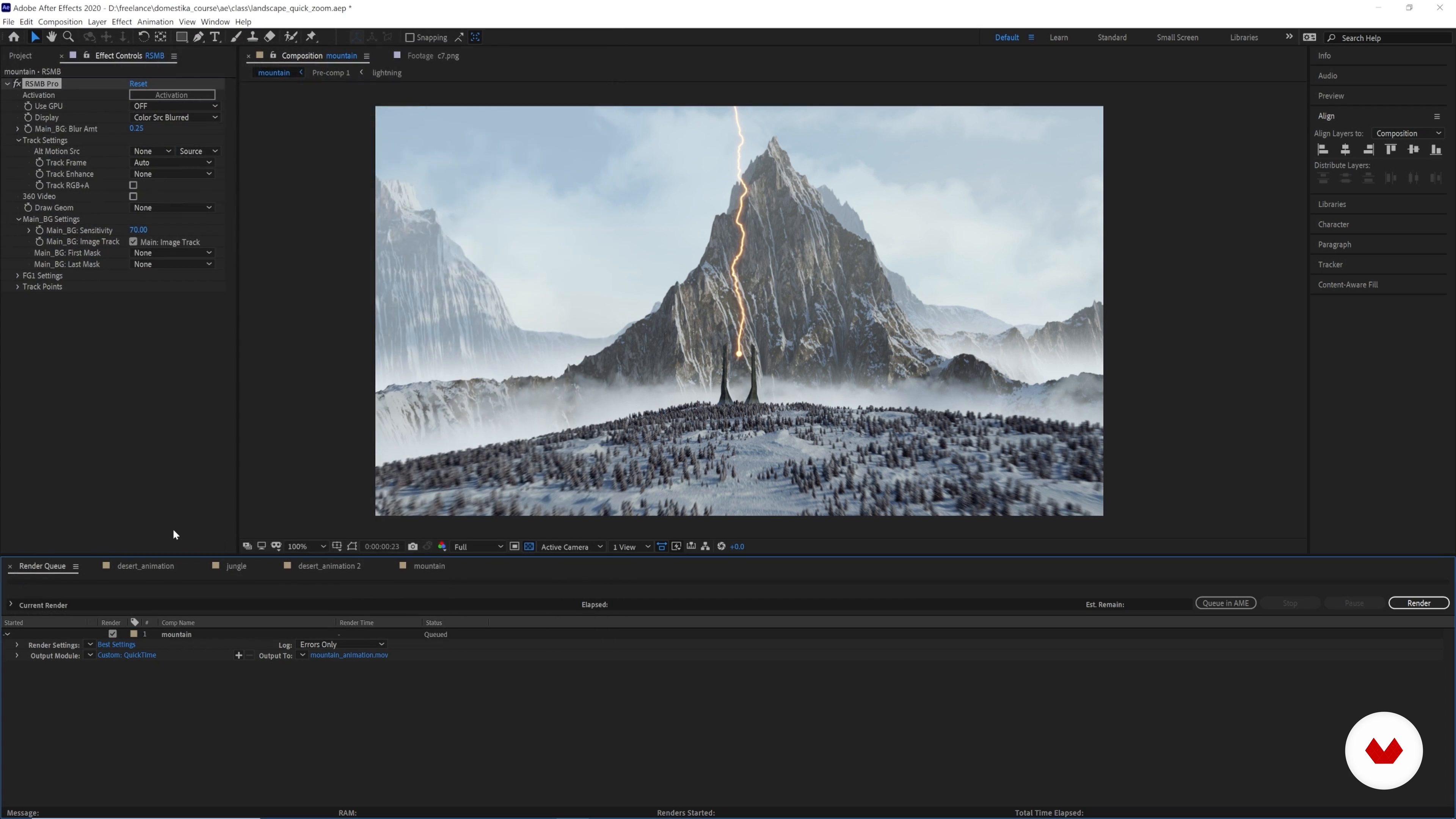
Task: Open the Show Channel RGB color menu
Action: coord(442,546)
